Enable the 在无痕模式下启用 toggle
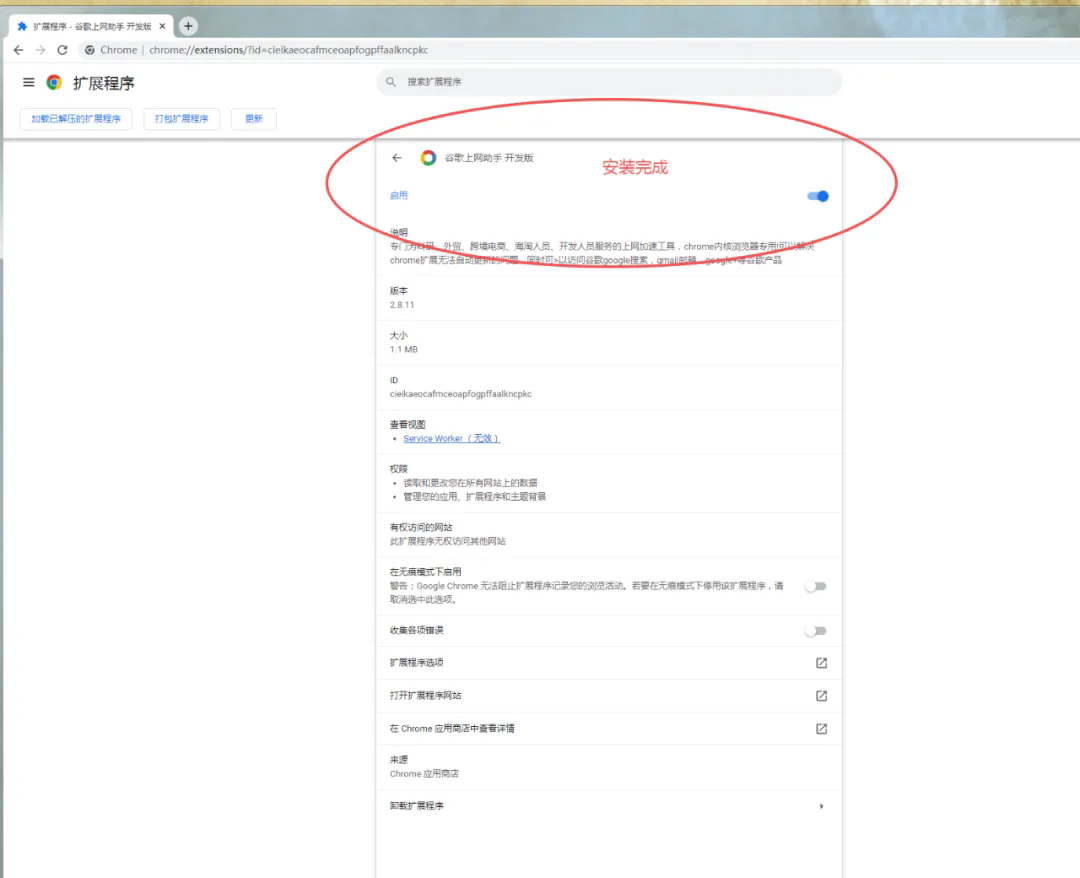This screenshot has width=1080, height=878. 816,586
